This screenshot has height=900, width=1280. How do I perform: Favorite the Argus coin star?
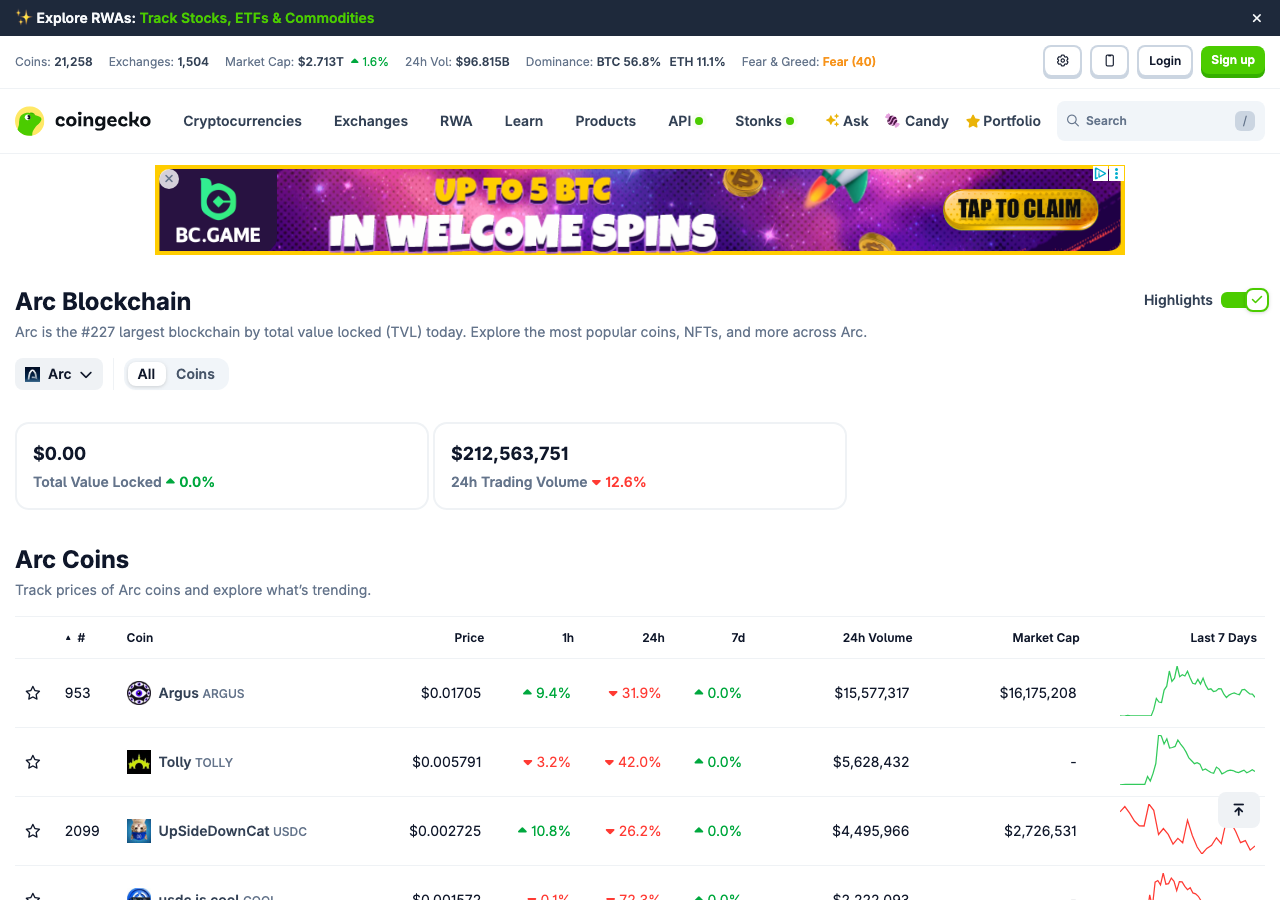pos(33,693)
